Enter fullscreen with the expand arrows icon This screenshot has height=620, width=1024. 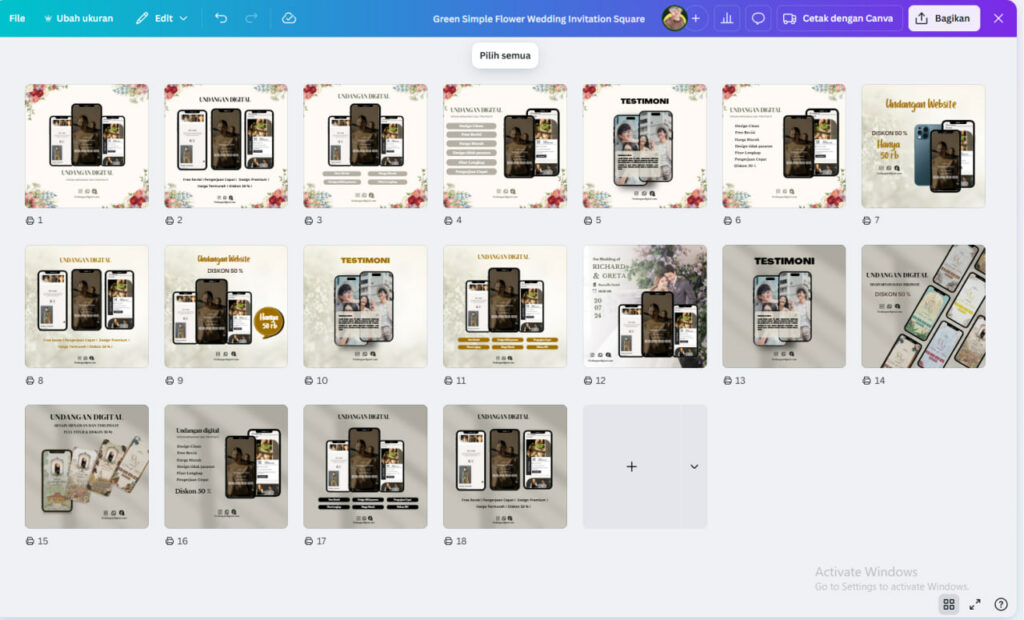[x=975, y=604]
